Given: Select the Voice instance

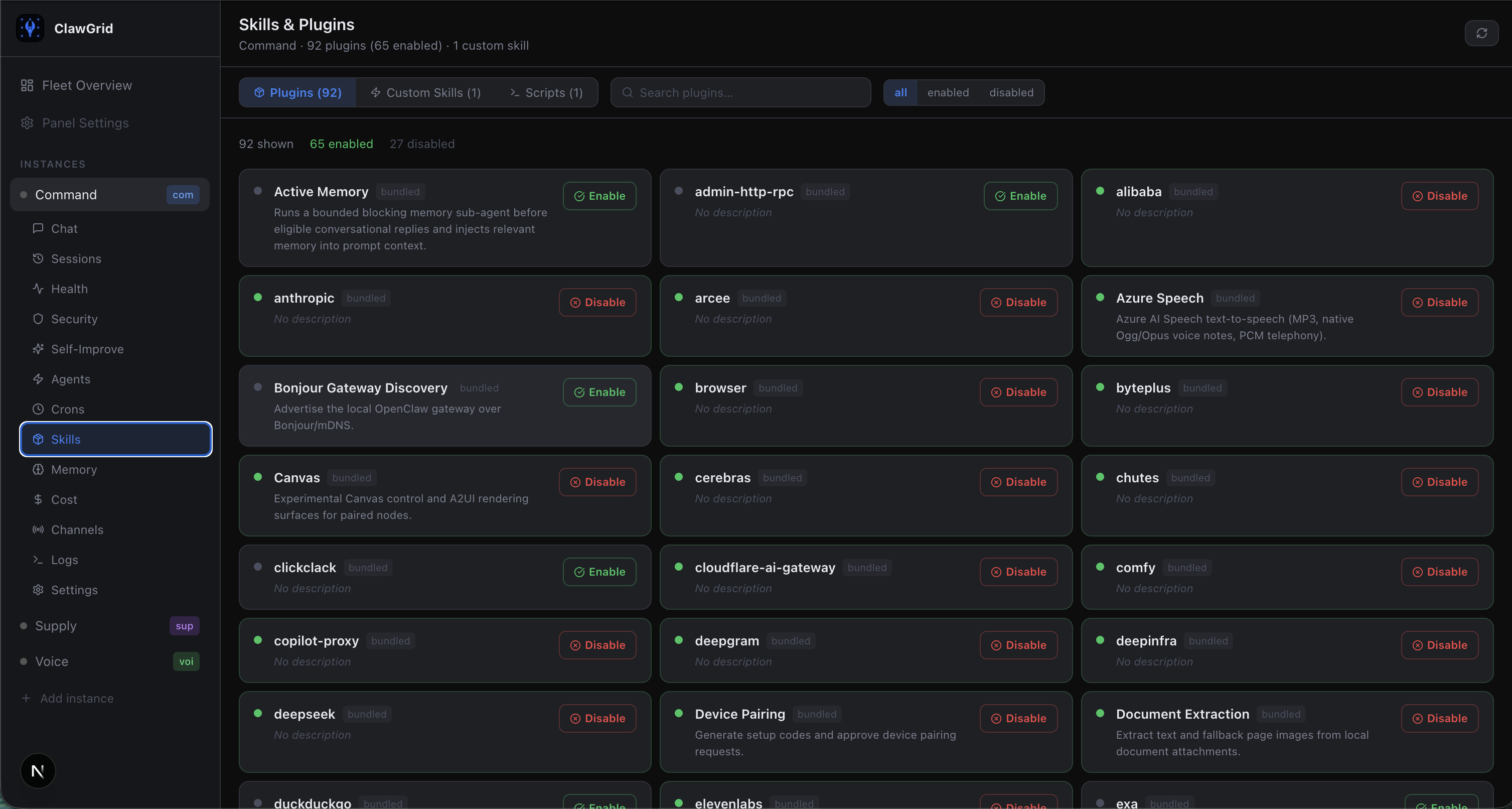Looking at the screenshot, I should point(110,661).
